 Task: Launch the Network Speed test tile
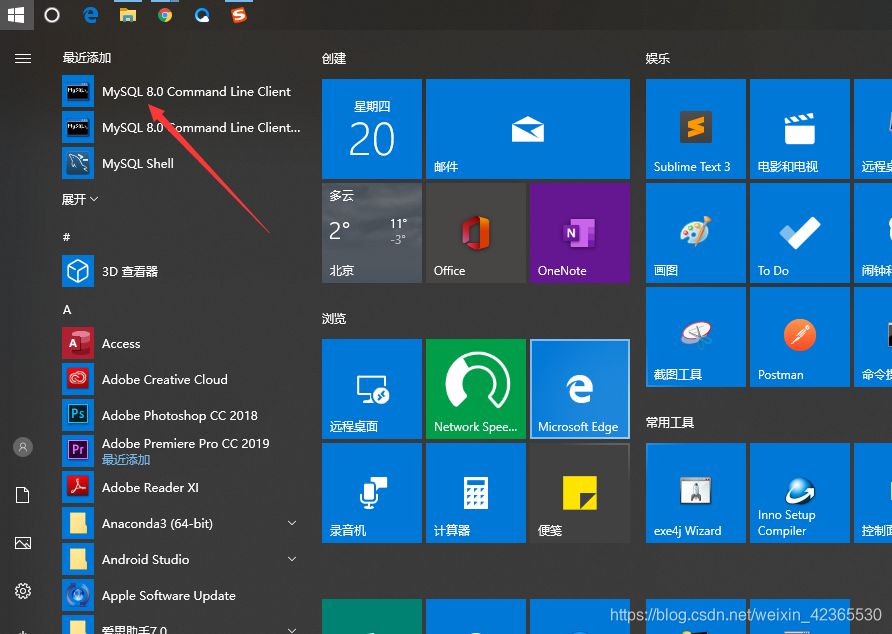tap(476, 389)
